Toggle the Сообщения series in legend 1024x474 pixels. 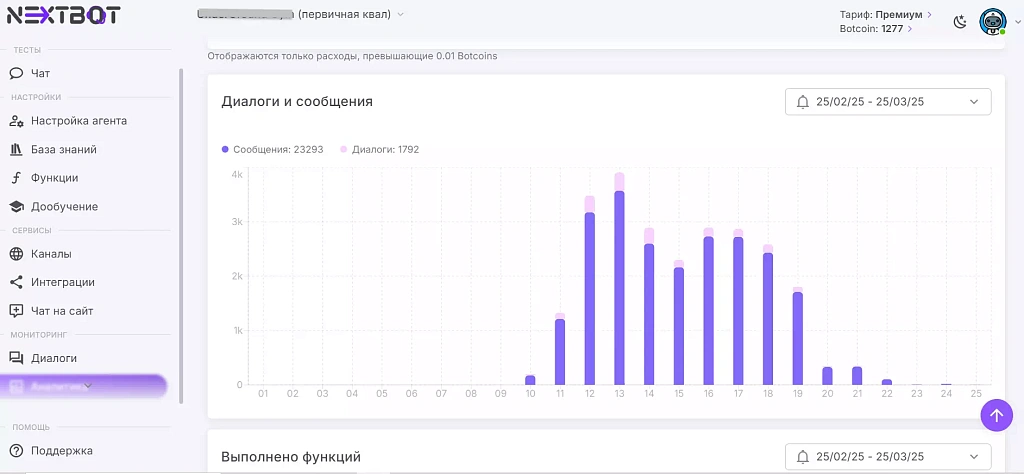[x=270, y=149]
